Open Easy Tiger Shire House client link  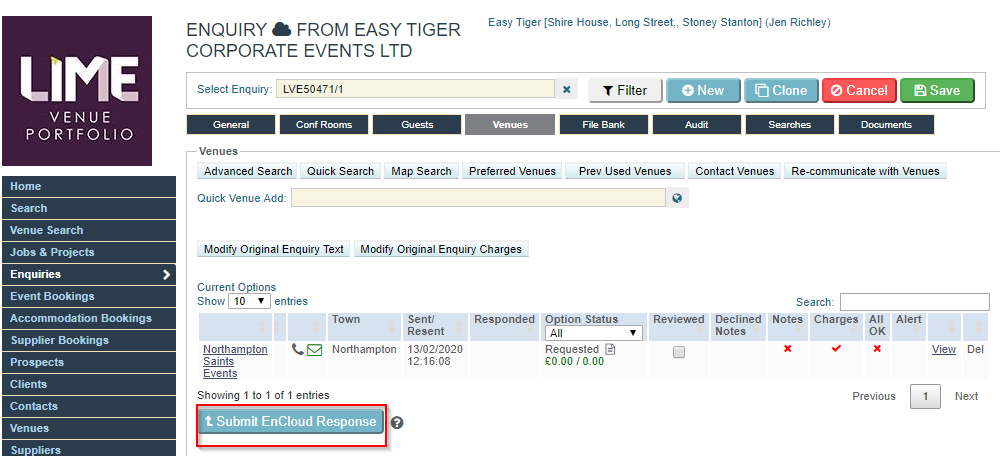659,23
